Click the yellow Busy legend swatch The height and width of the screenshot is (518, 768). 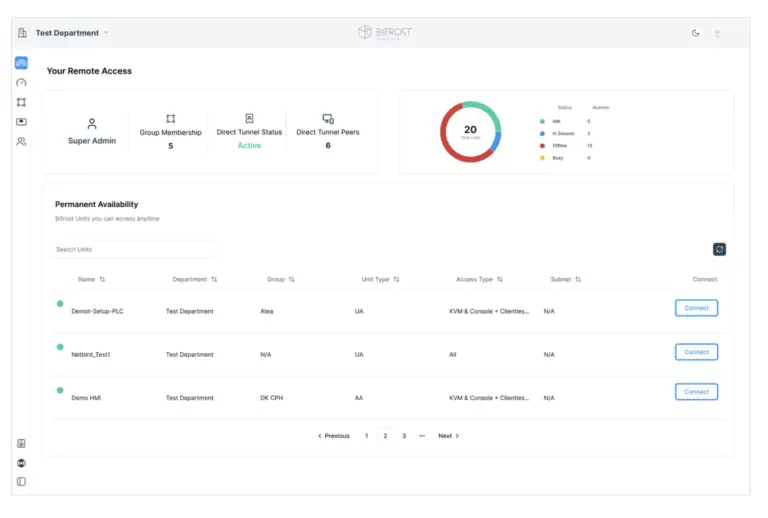[542, 158]
